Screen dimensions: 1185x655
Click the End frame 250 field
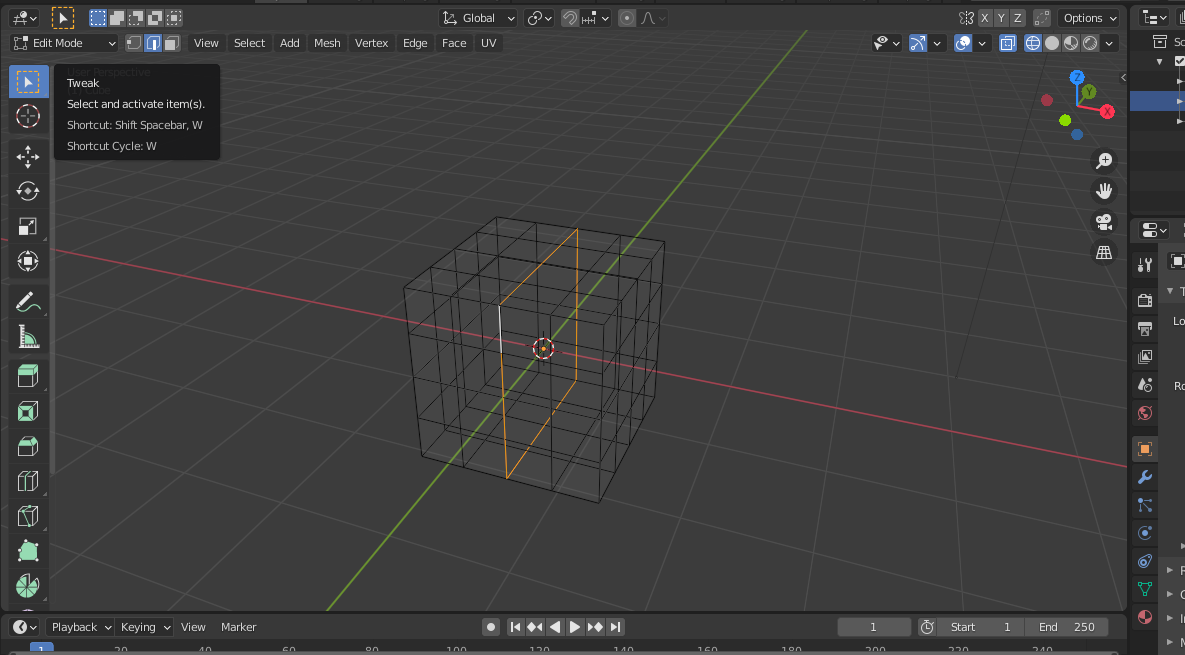[x=1066, y=627]
